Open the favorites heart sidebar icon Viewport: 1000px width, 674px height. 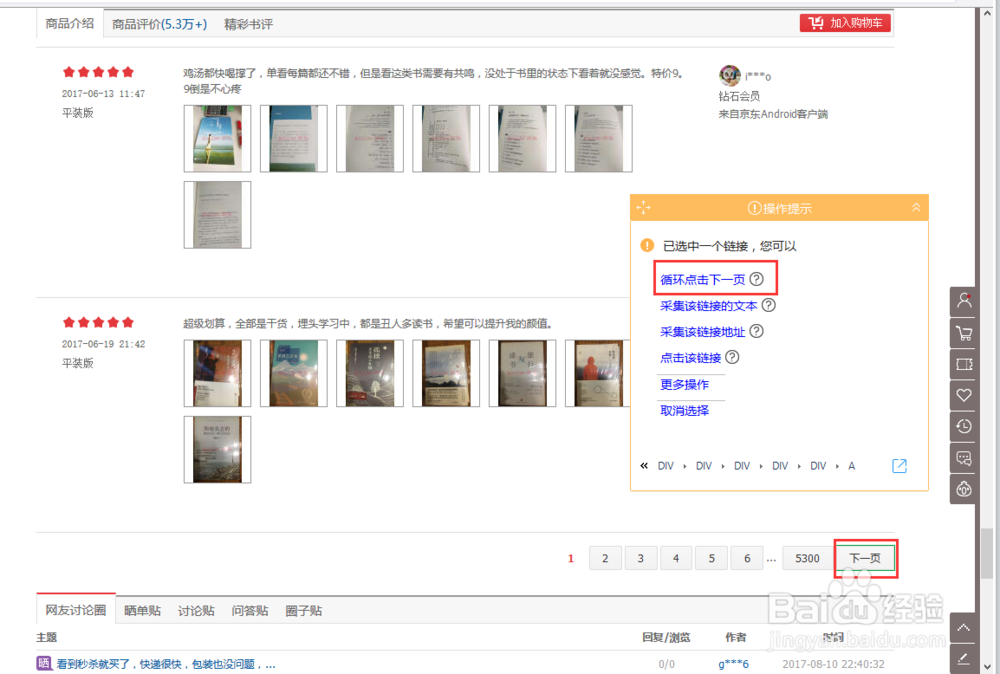[964, 395]
